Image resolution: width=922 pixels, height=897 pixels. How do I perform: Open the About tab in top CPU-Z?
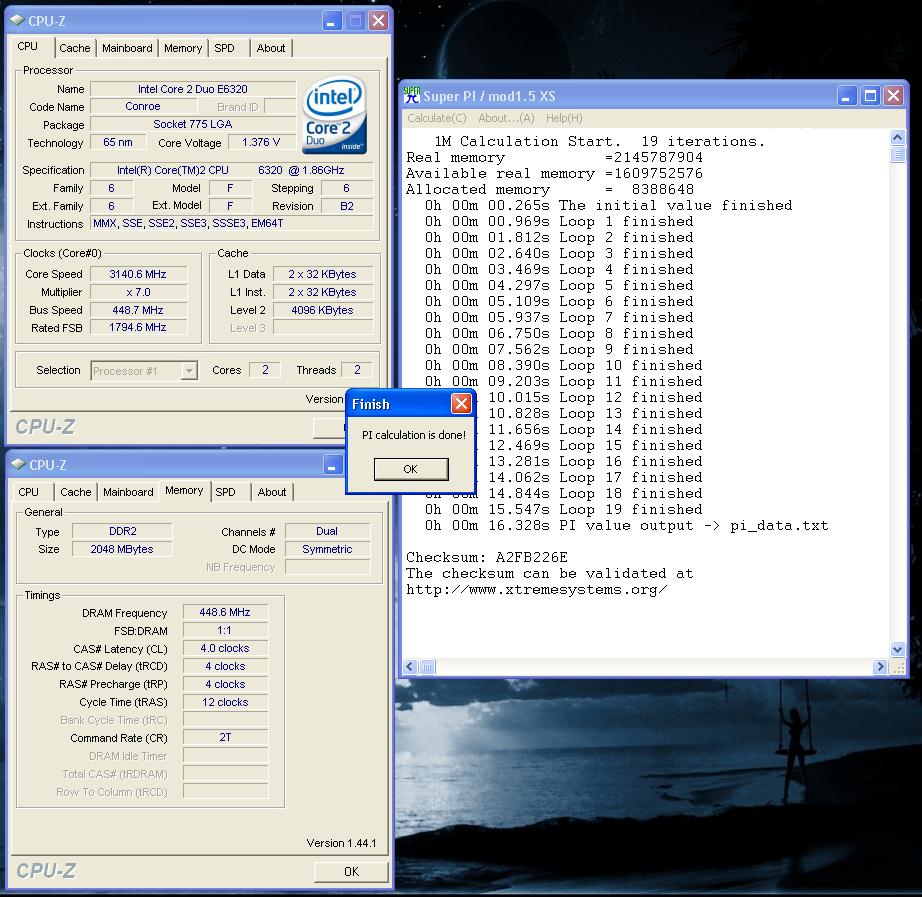[270, 48]
